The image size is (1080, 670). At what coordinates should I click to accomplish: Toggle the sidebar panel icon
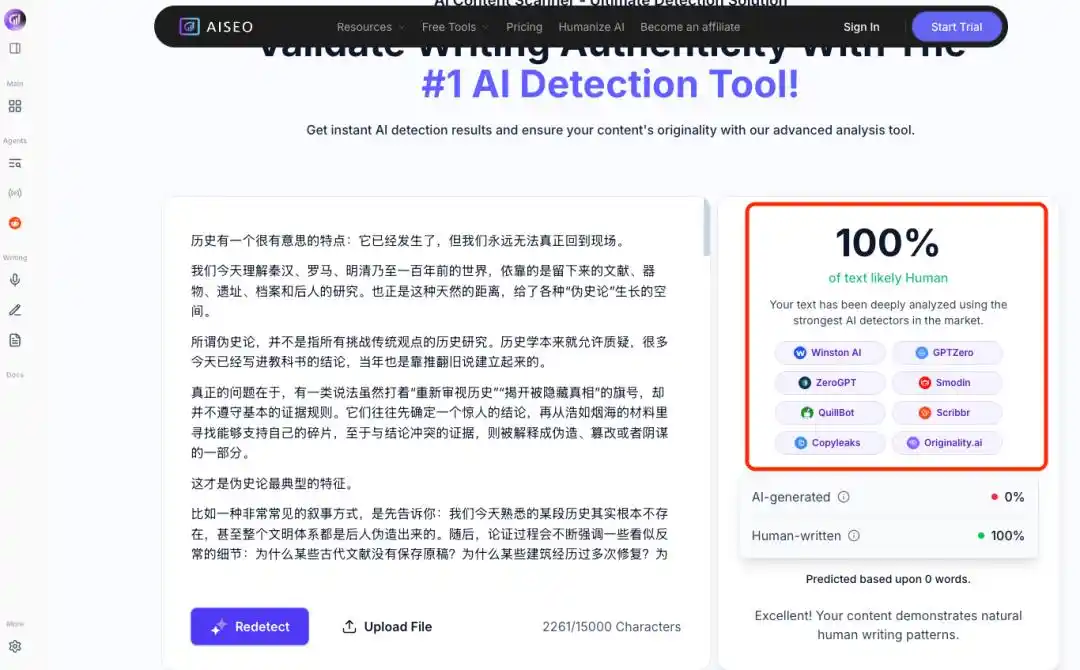pos(15,48)
